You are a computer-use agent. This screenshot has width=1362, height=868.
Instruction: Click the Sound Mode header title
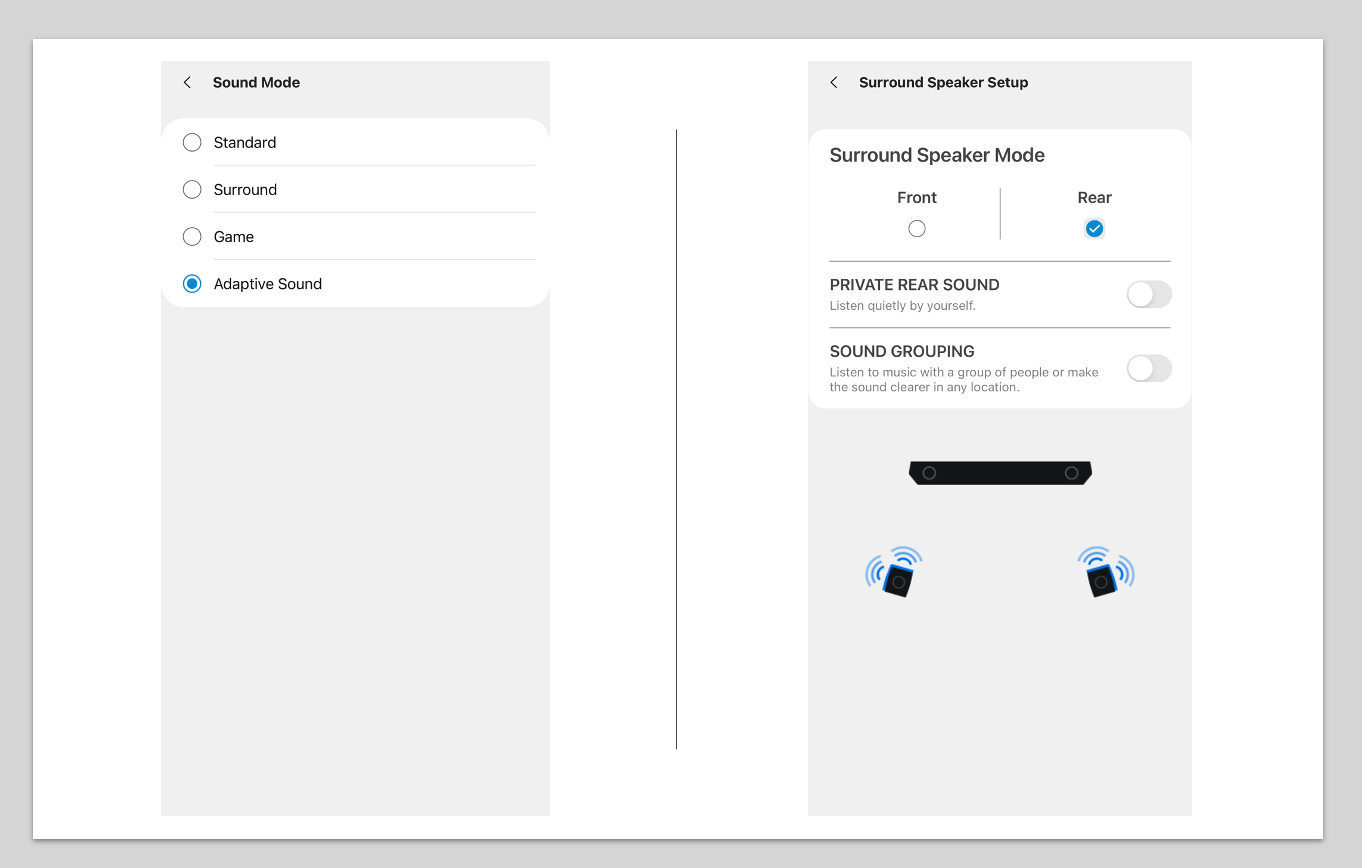256,82
